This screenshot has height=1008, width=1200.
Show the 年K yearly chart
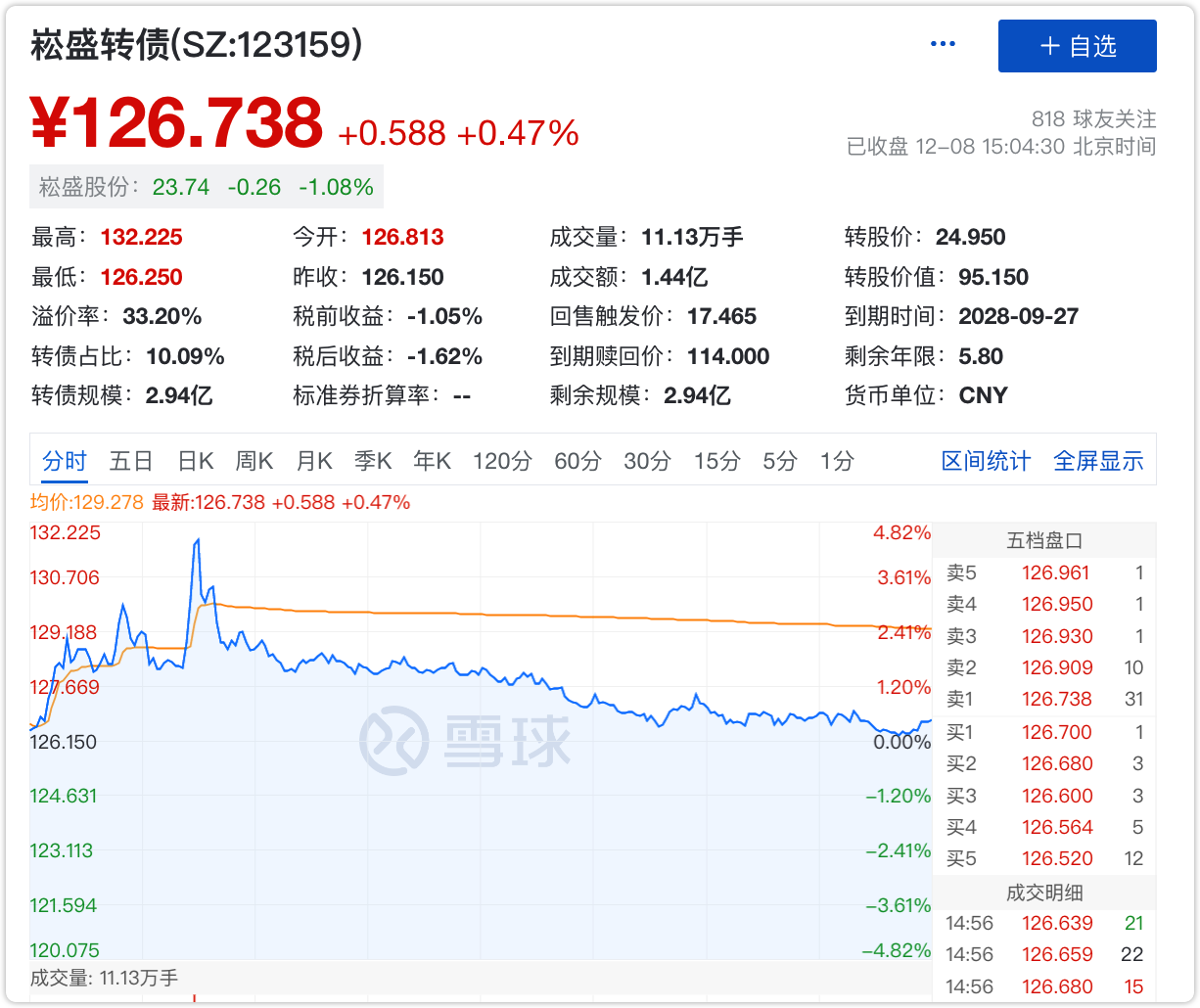[432, 461]
